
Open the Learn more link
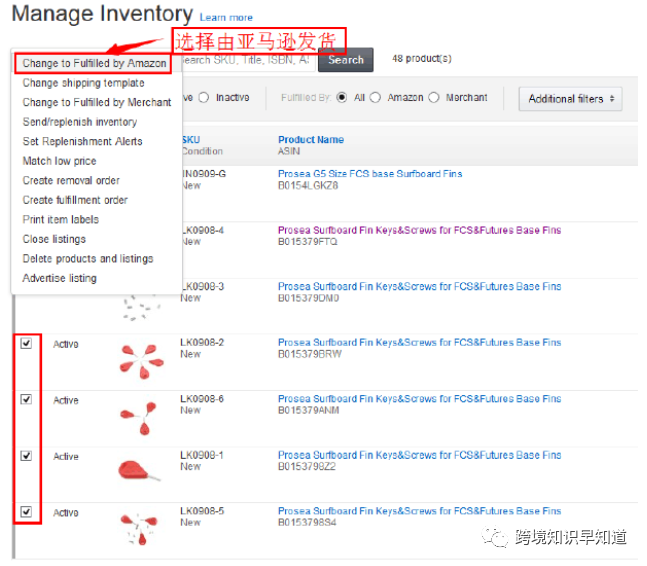click(226, 18)
